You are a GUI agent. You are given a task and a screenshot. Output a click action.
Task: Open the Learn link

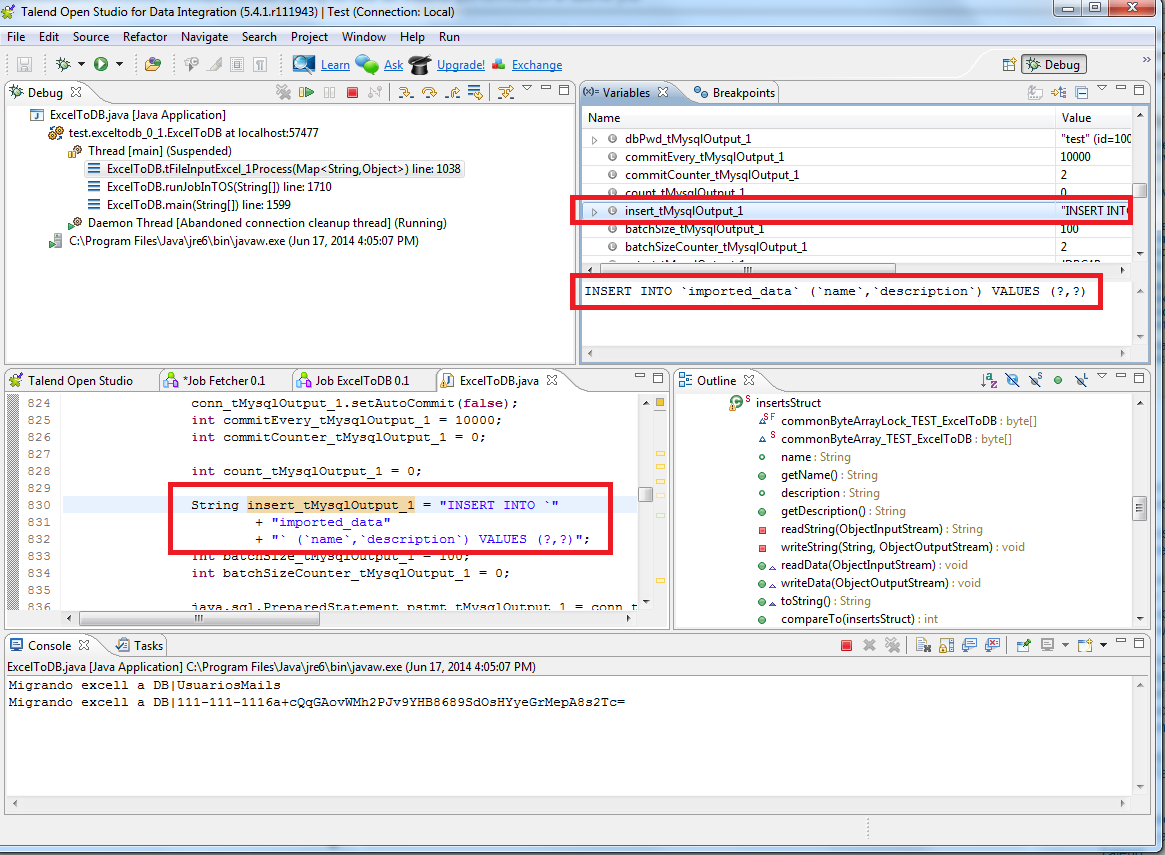point(335,65)
